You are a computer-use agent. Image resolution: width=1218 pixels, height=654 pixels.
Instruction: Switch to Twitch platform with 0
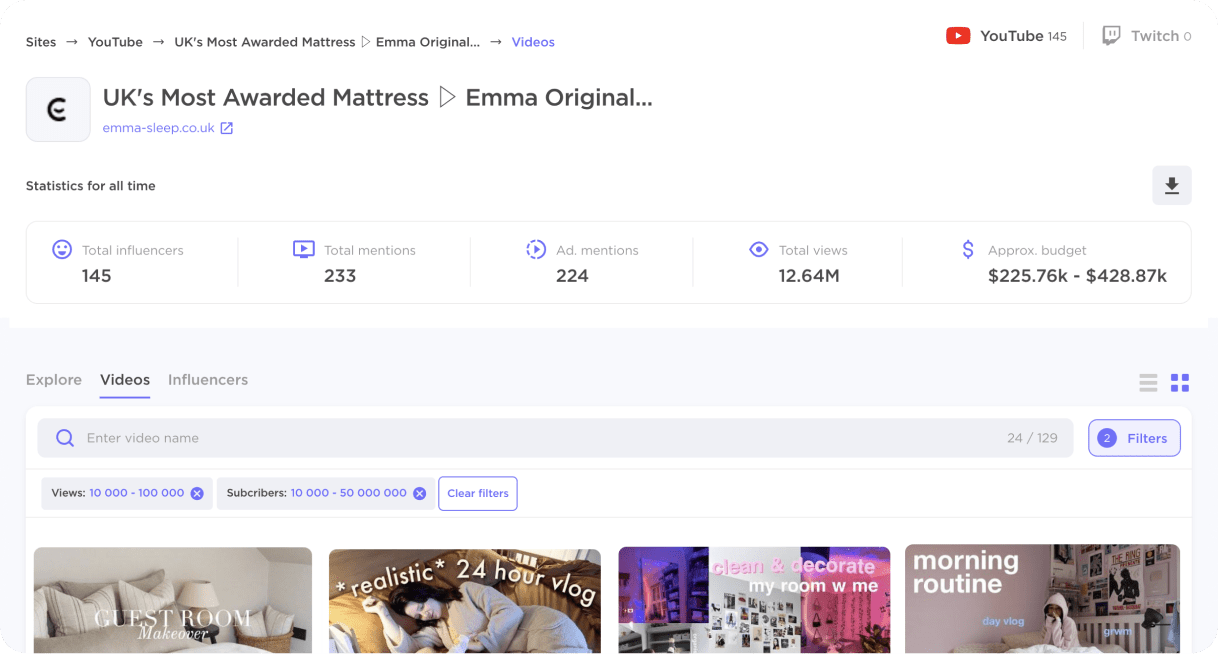(1147, 36)
